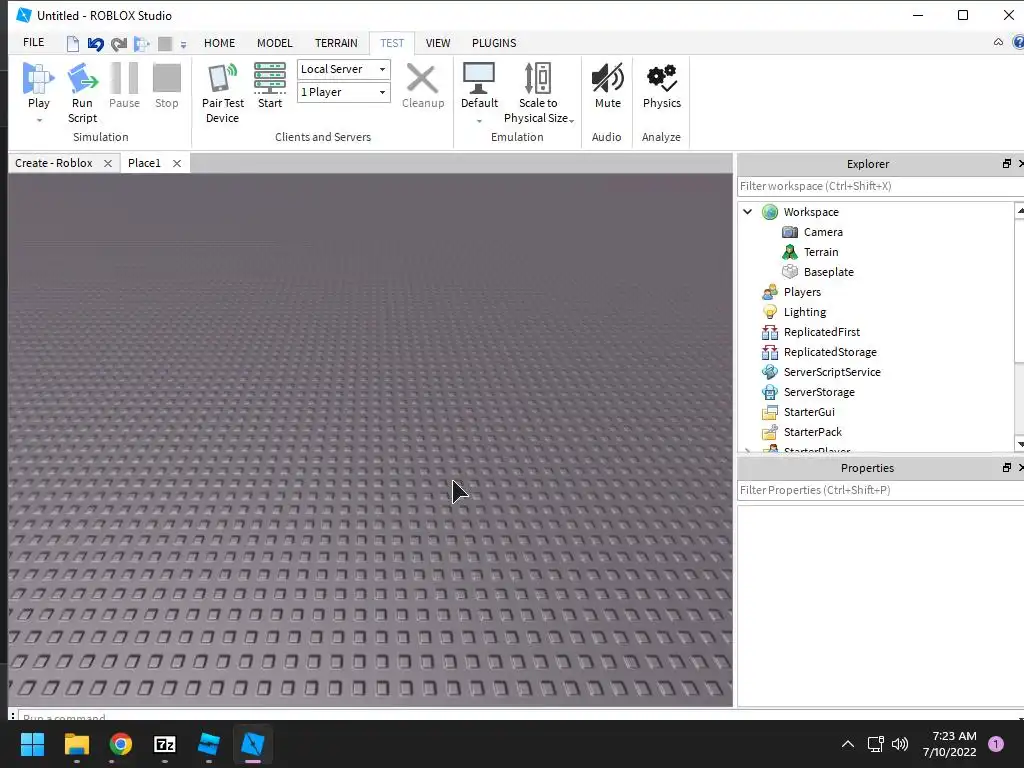This screenshot has height=768, width=1024.
Task: Select StarterGui in Explorer
Action: point(809,412)
